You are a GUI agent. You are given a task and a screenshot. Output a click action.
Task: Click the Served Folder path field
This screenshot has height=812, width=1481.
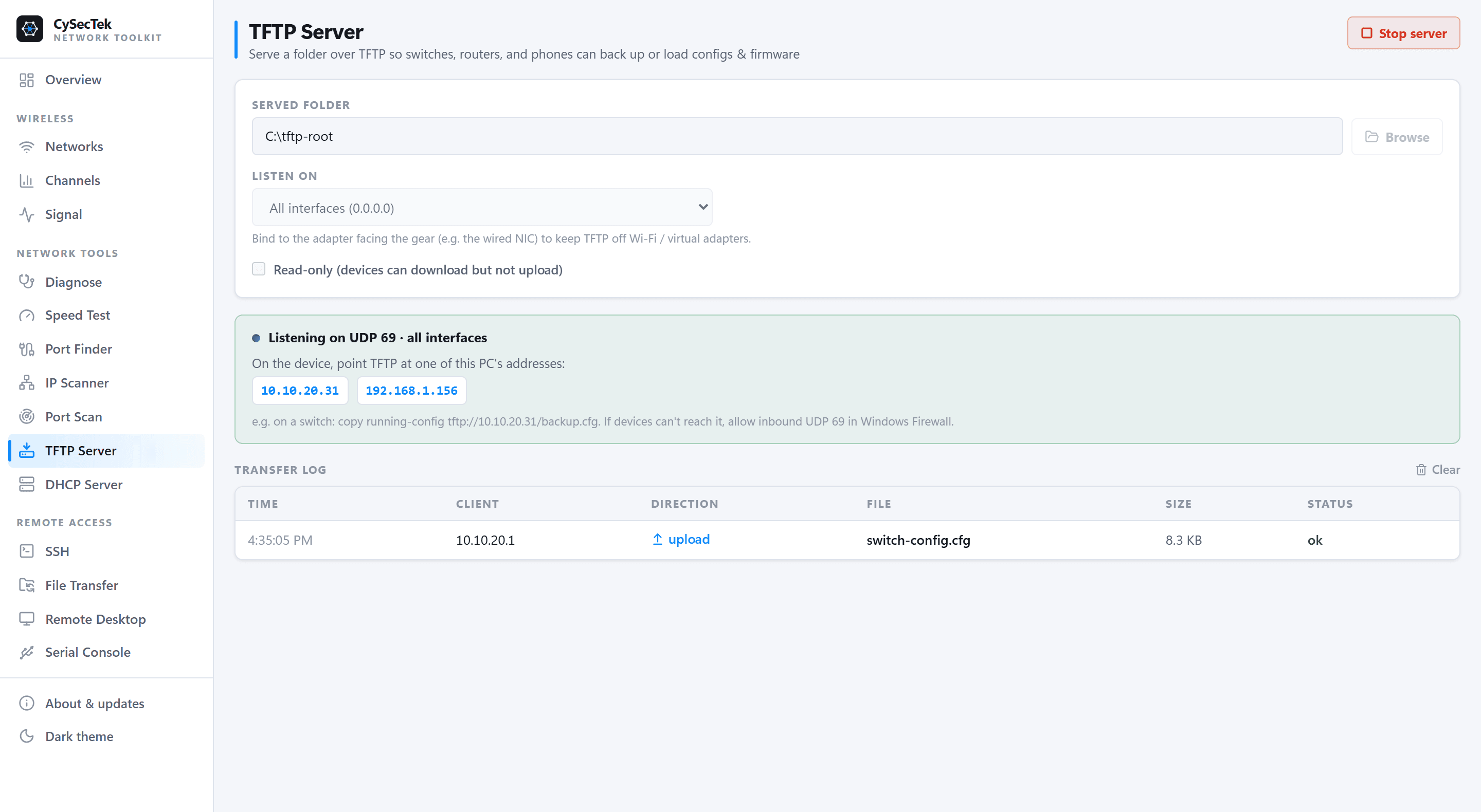point(797,136)
